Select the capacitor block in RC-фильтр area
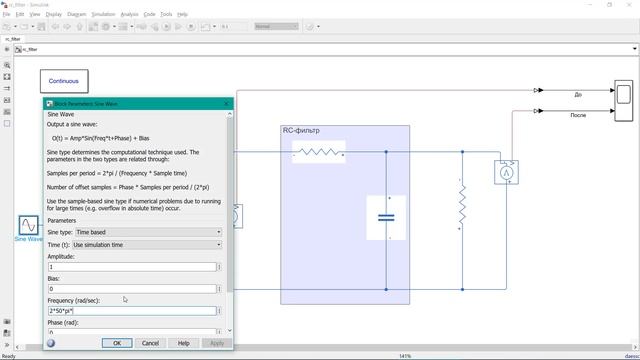 386,218
